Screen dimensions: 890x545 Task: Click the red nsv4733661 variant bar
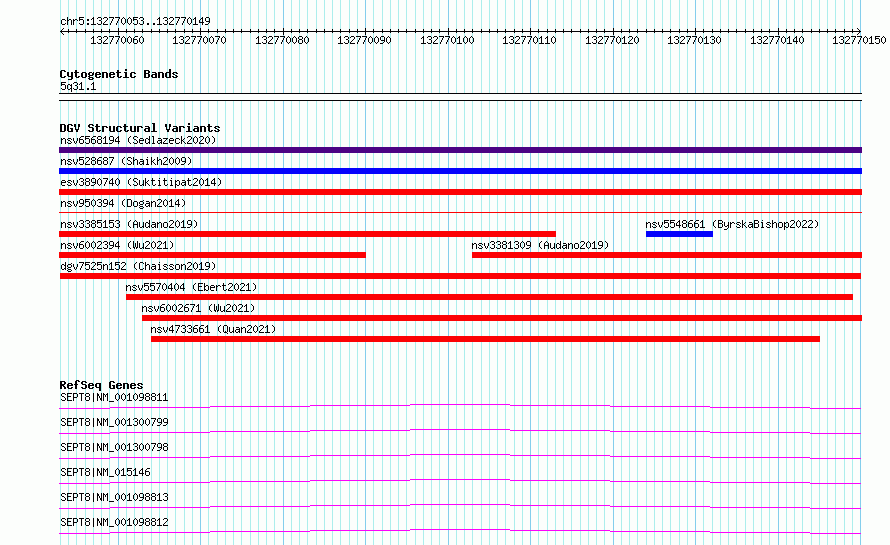coord(485,339)
